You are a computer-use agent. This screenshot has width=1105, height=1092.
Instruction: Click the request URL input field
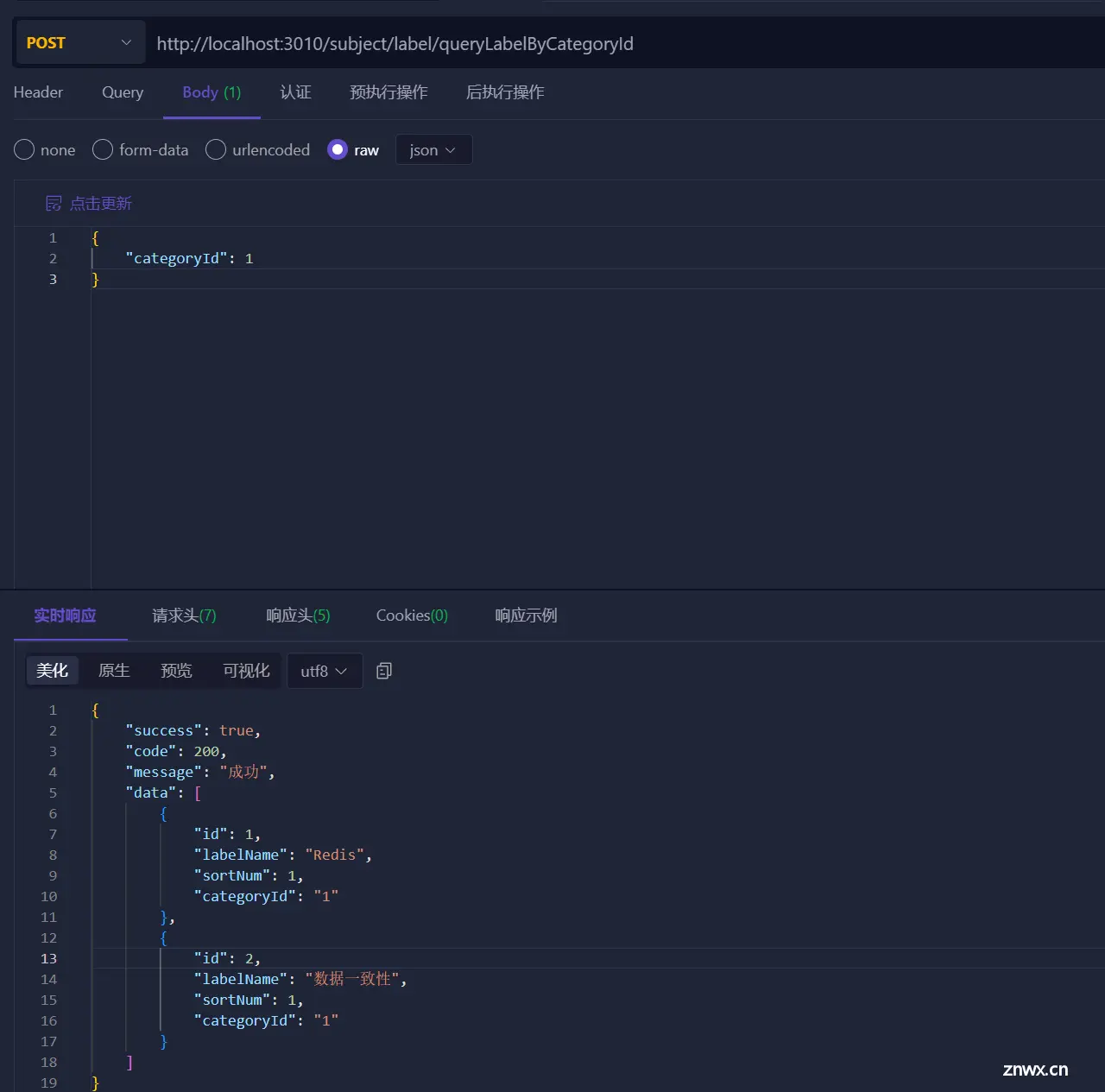626,44
